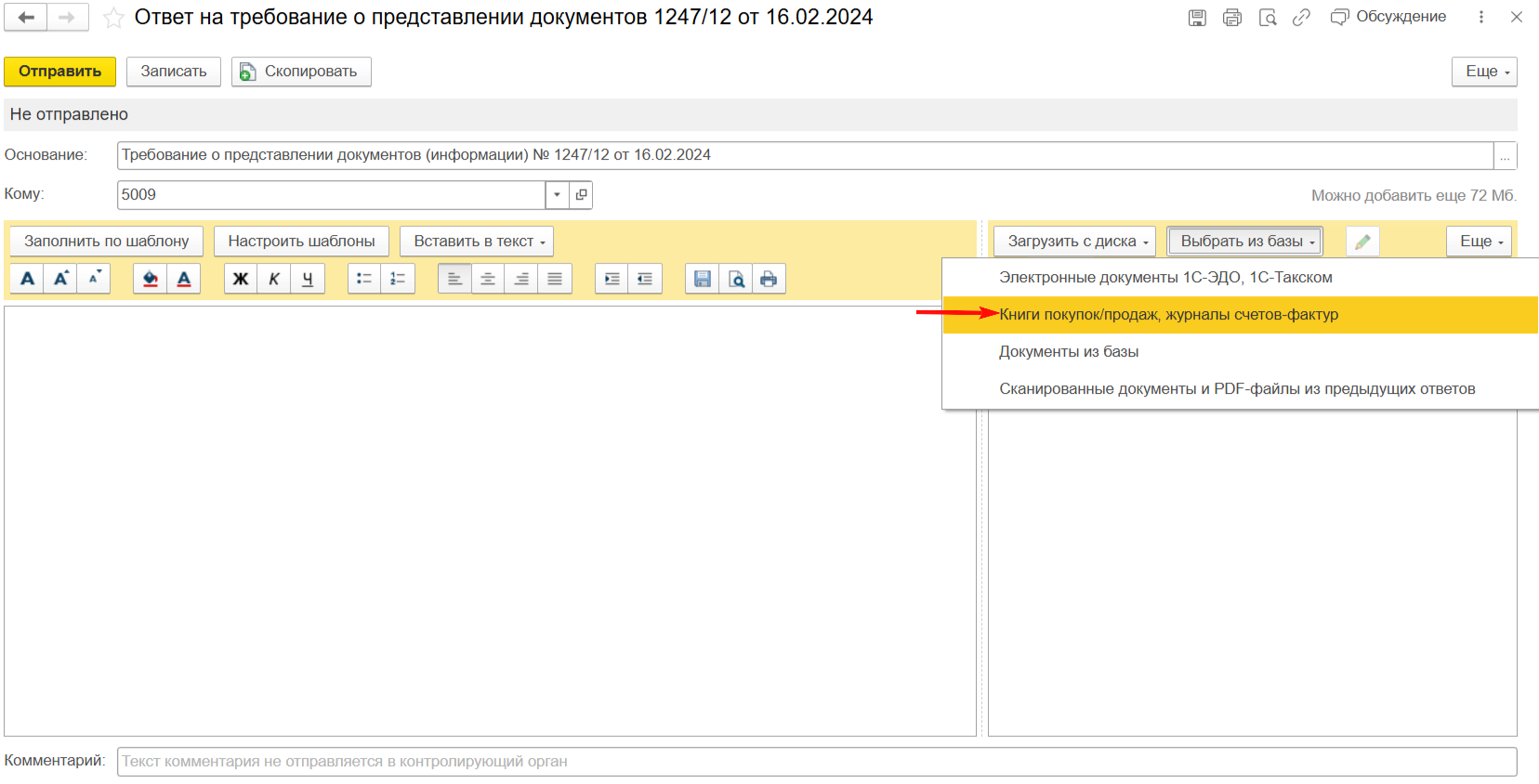The image size is (1539, 784).
Task: Go forward with the right arrow
Action: (x=67, y=18)
